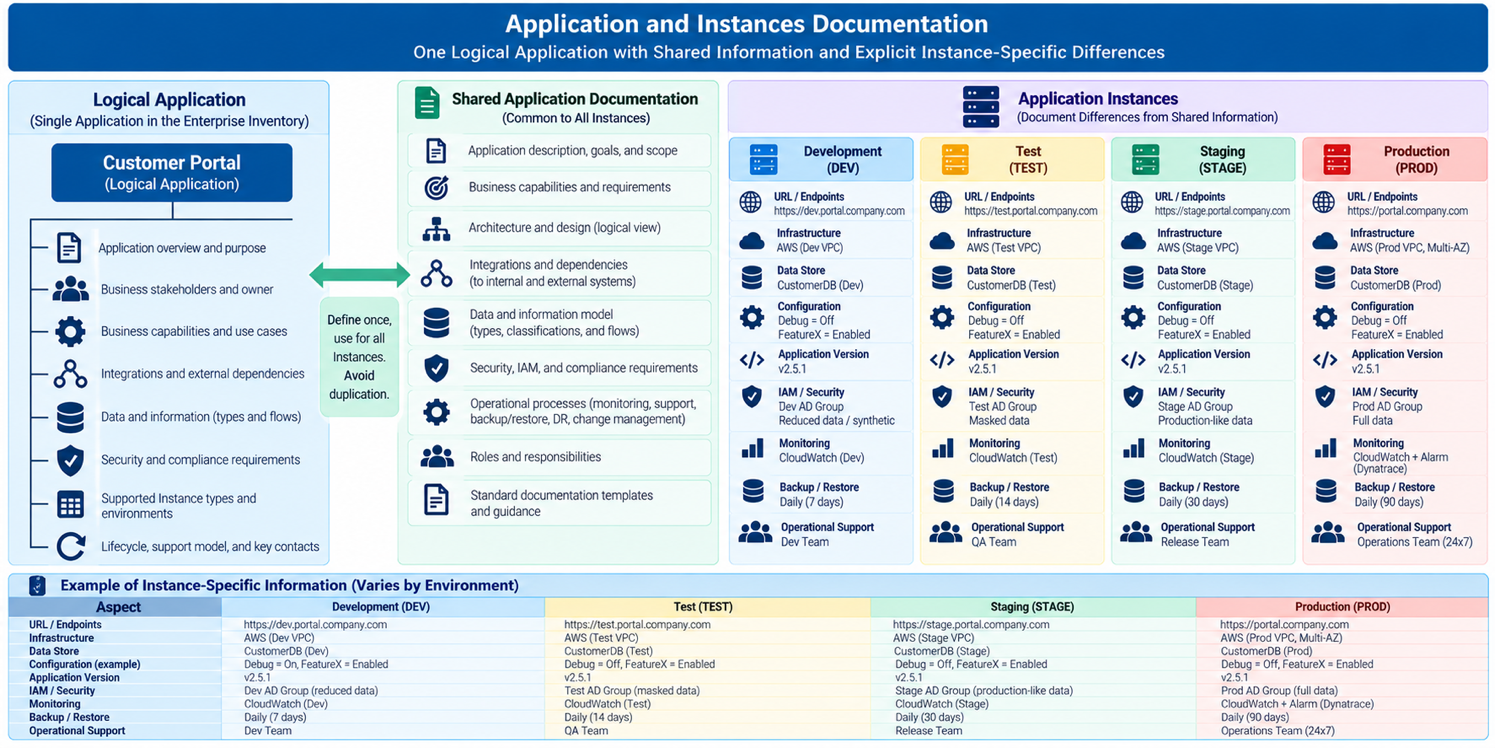Click the bar chart icon beside CloudWatch (Stage)
The height and width of the screenshot is (748, 1495).
coord(1134,449)
